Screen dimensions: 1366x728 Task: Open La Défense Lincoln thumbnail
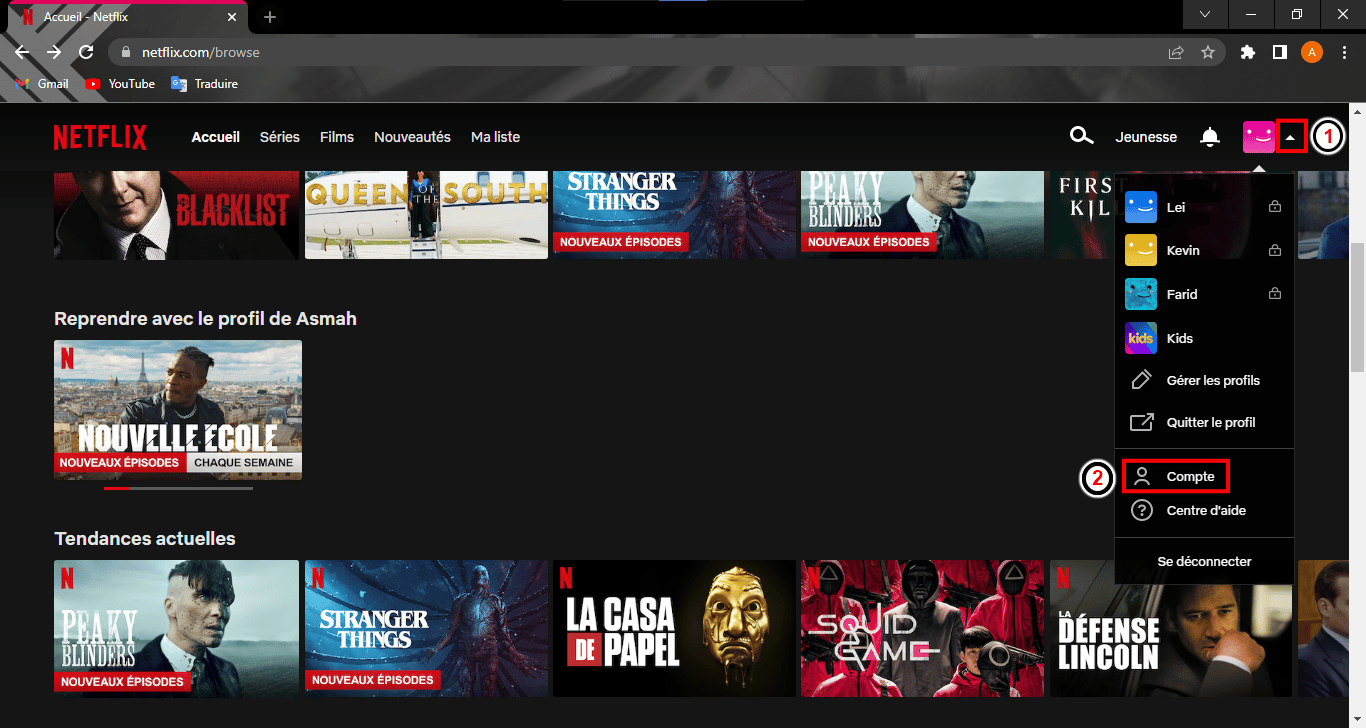click(1172, 628)
